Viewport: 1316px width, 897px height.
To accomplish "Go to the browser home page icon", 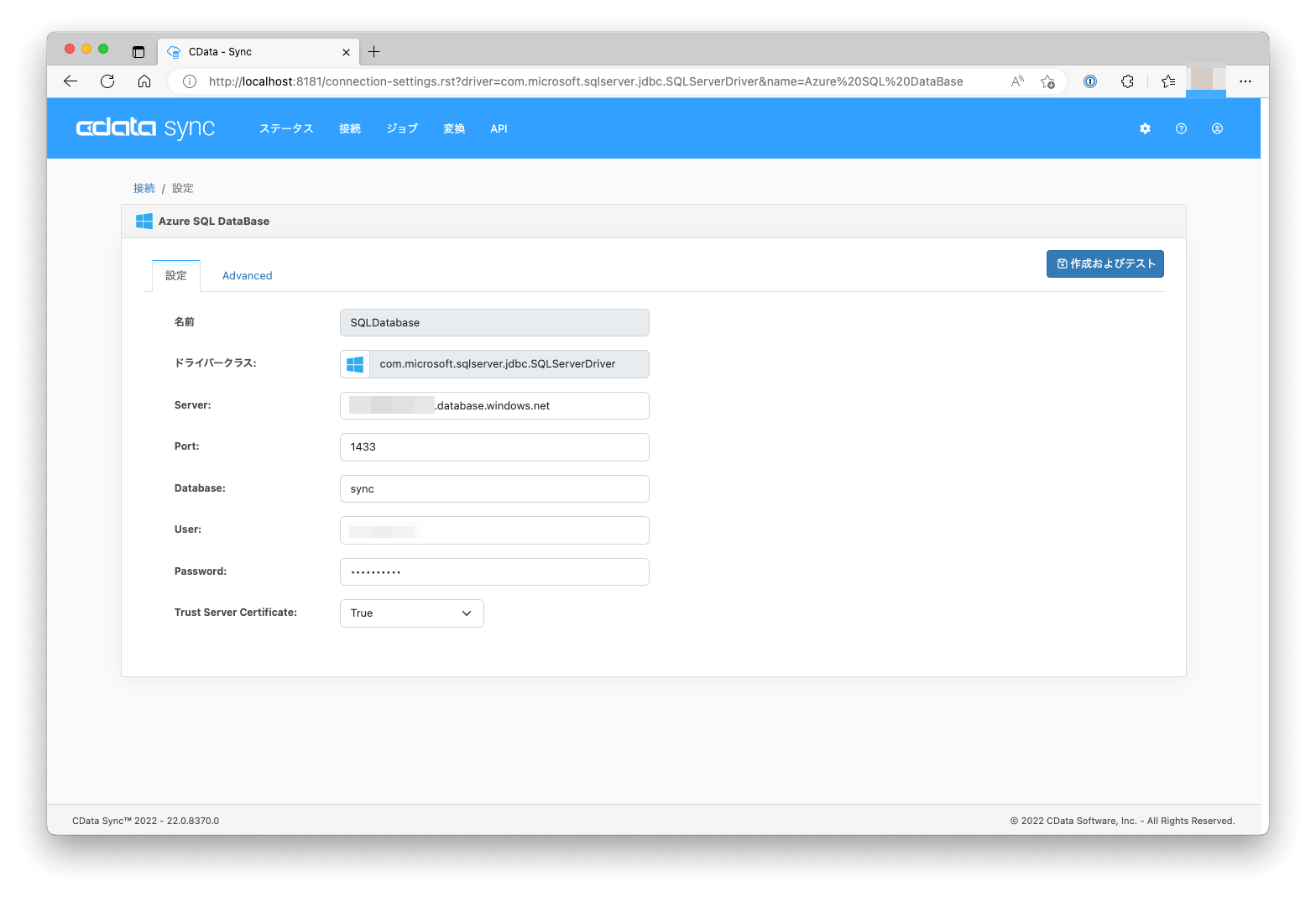I will tap(144, 81).
